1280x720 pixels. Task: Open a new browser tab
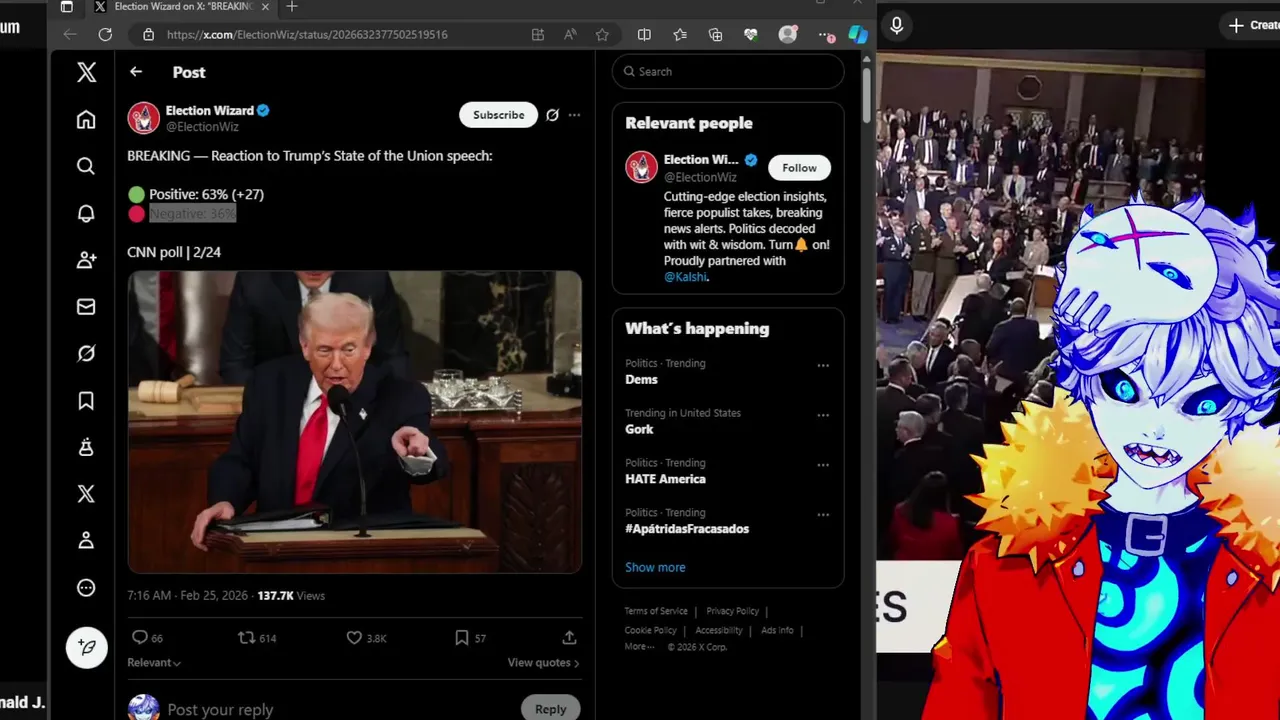pyautogui.click(x=292, y=6)
